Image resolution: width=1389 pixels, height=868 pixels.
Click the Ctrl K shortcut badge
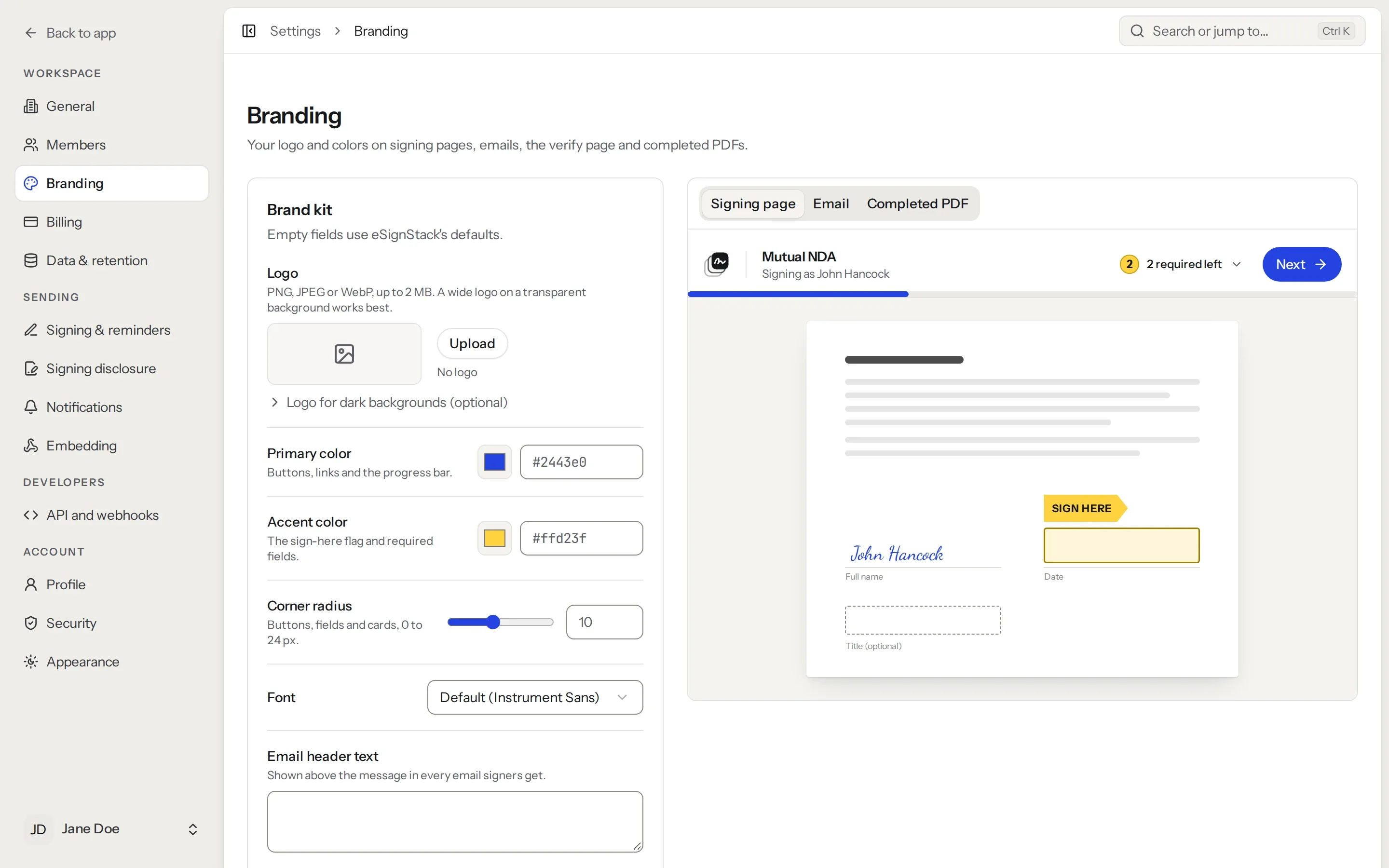[1335, 31]
